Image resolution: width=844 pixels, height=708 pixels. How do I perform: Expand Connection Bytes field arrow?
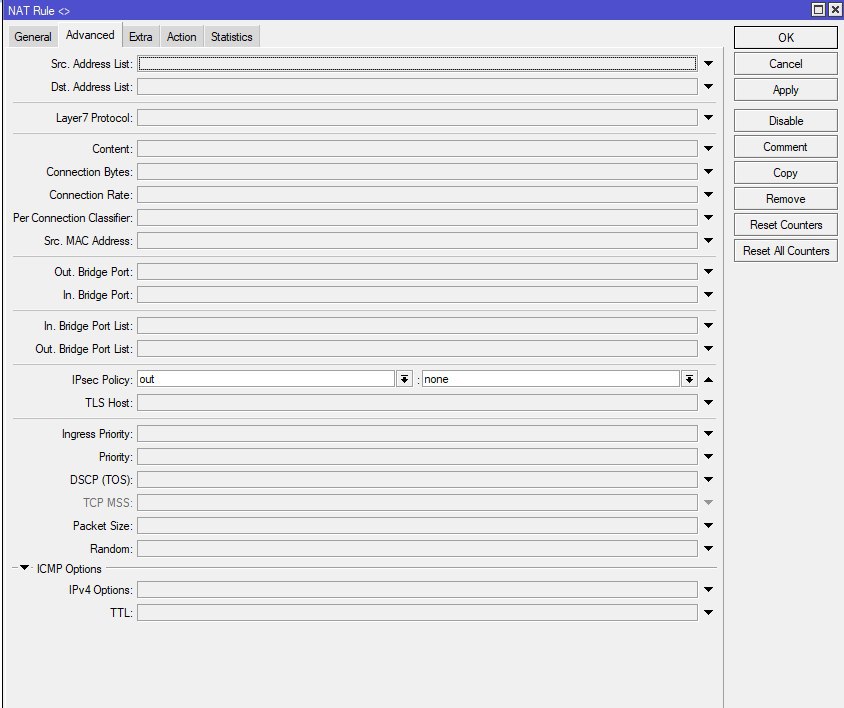tap(708, 171)
